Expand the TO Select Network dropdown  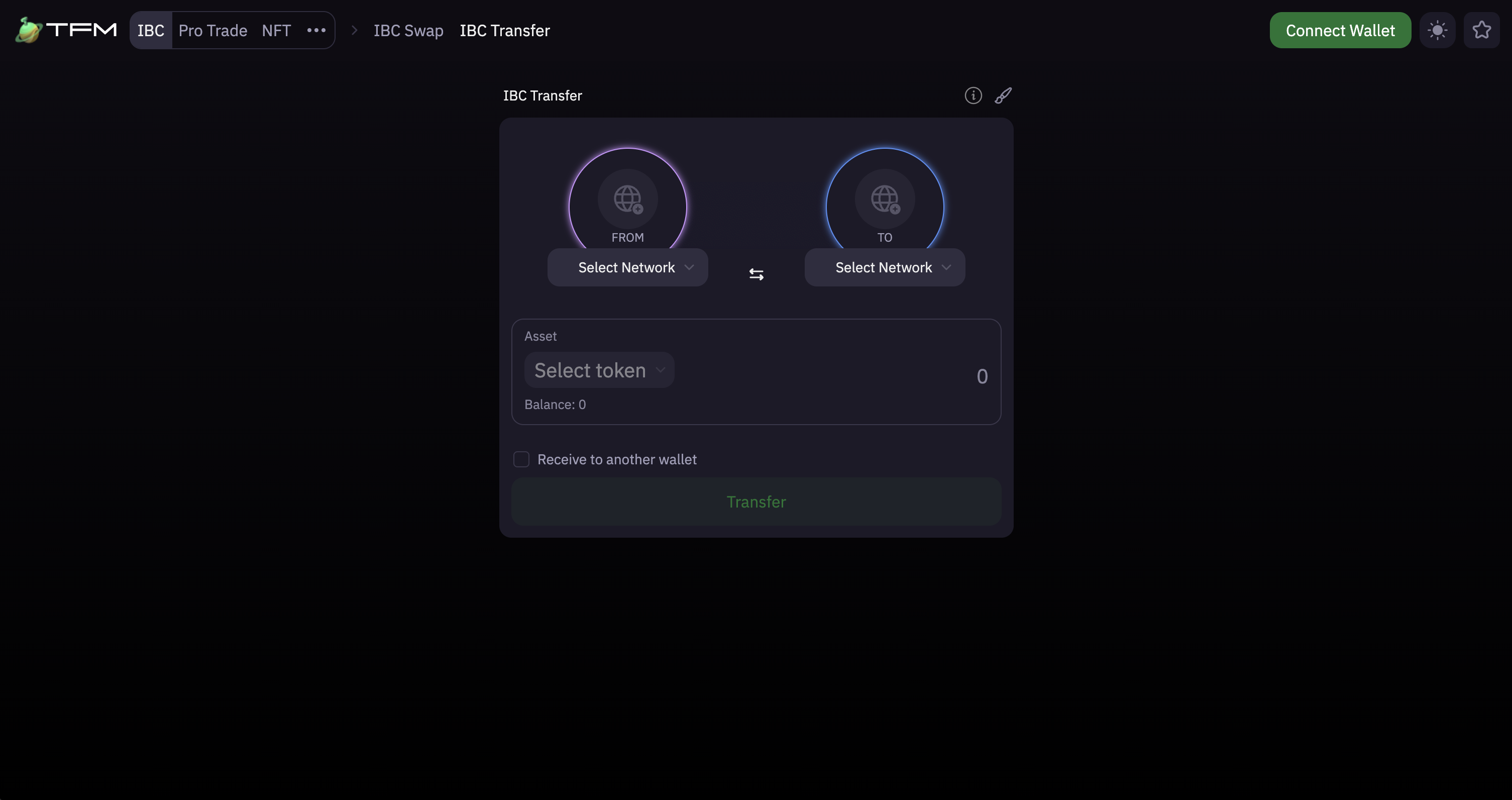[885, 268]
